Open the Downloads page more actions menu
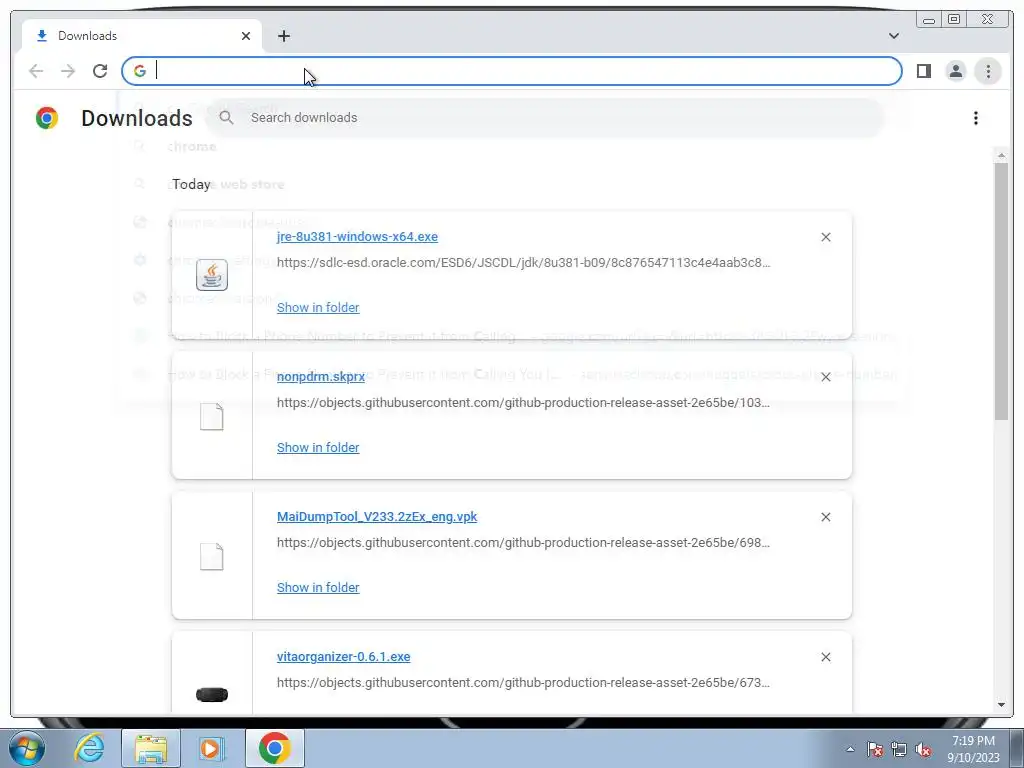Viewport: 1024px width, 768px height. 976,118
